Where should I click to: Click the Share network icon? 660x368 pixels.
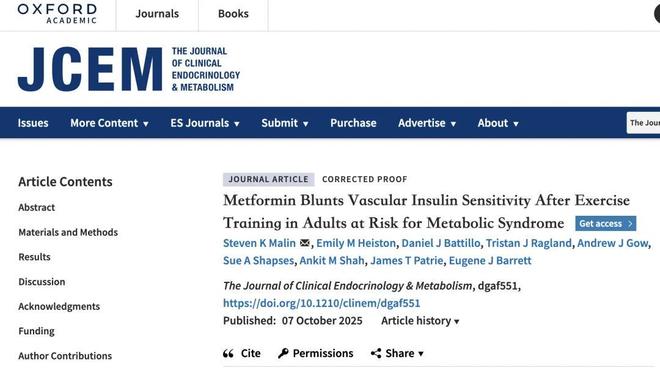coord(376,353)
